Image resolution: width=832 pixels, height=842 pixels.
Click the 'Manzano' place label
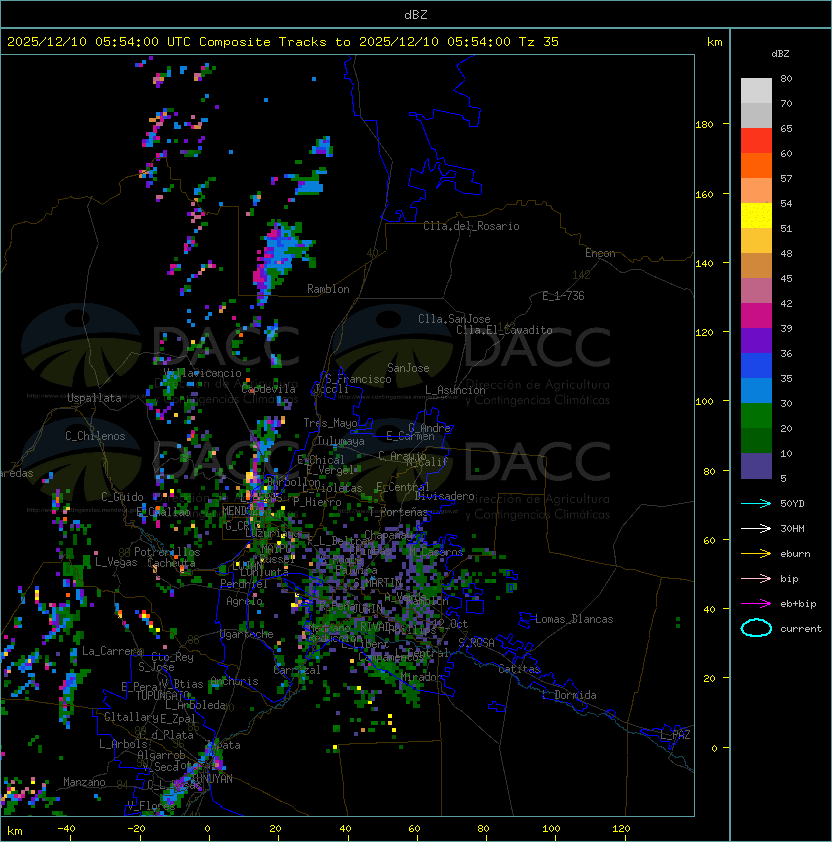pos(84,782)
